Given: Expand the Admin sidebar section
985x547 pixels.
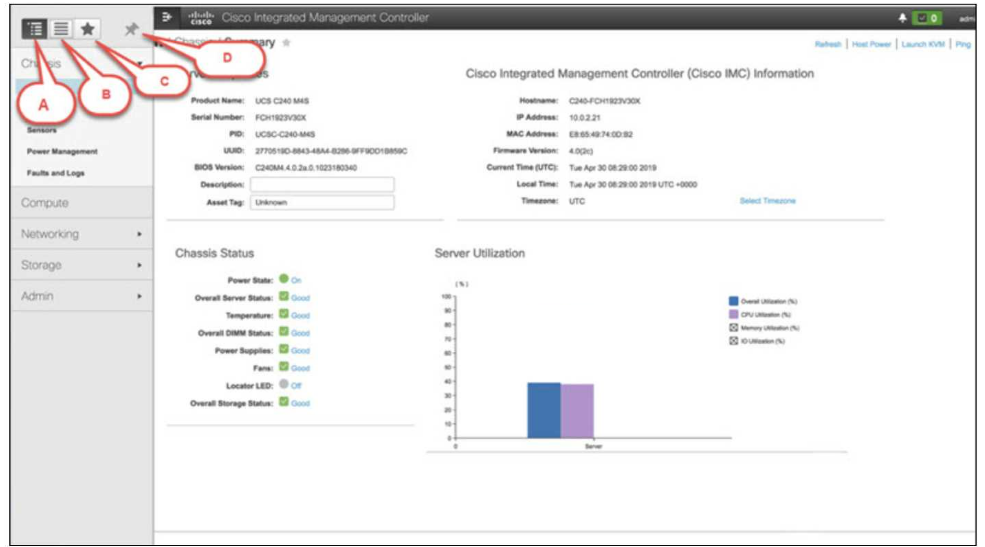Looking at the screenshot, I should tap(139, 297).
